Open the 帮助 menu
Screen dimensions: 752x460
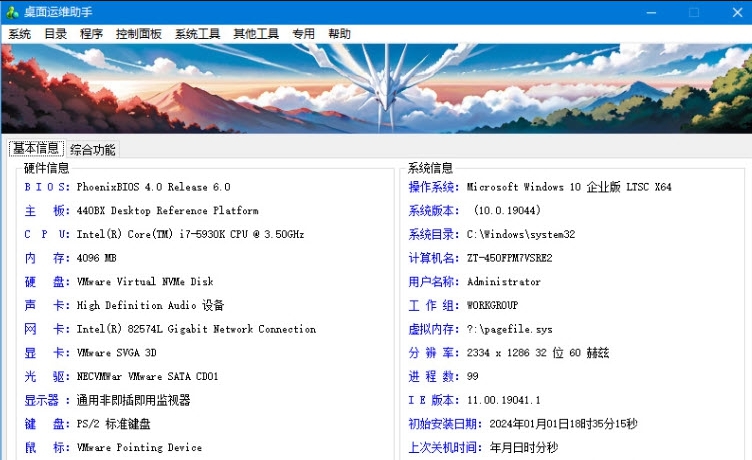pyautogui.click(x=339, y=34)
